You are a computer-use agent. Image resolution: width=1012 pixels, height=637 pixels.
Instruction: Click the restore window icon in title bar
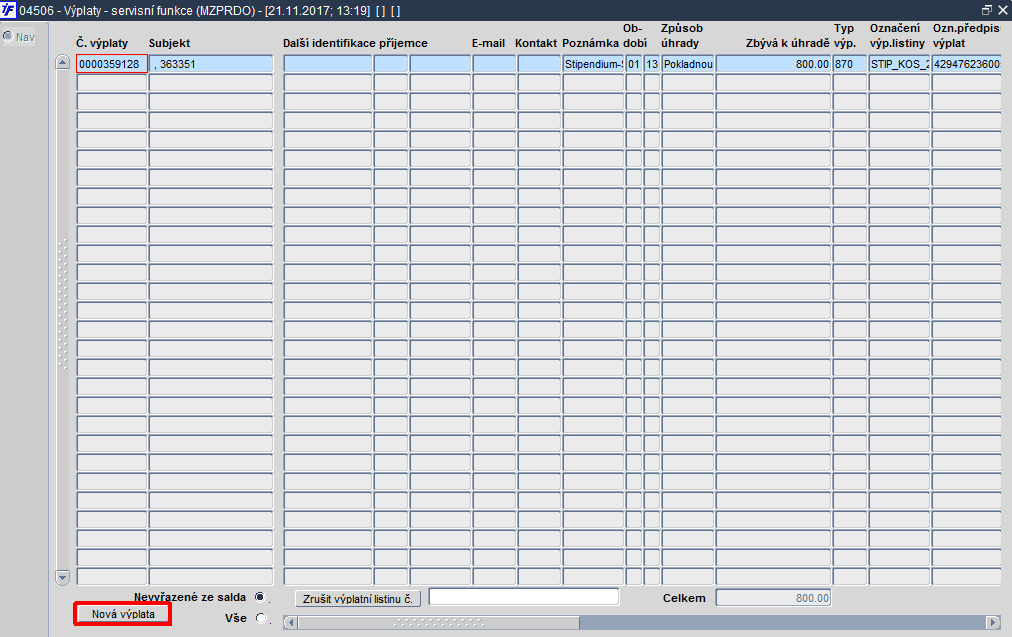(x=987, y=10)
